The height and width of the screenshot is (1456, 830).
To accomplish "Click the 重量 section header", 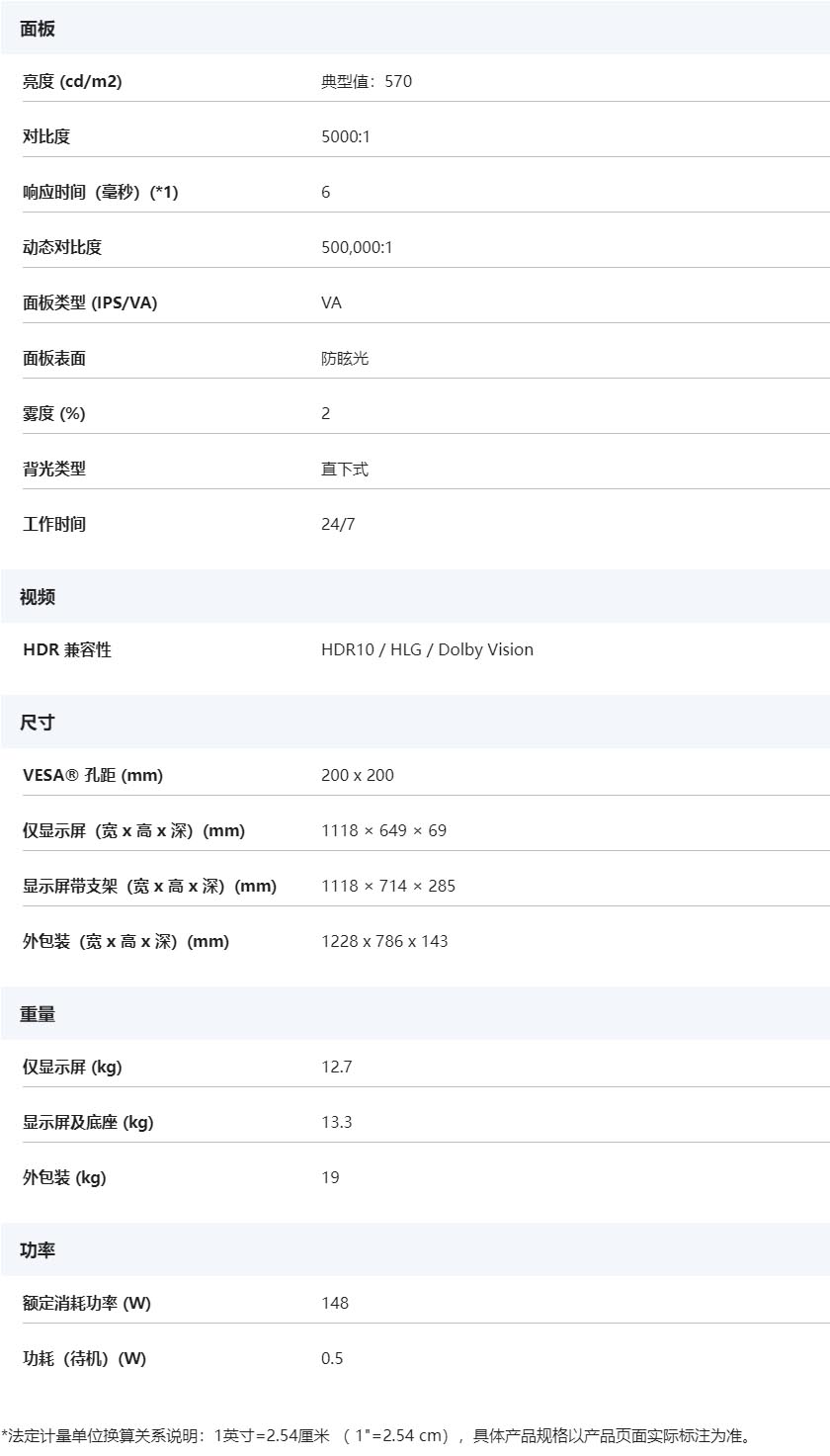I will [38, 1014].
